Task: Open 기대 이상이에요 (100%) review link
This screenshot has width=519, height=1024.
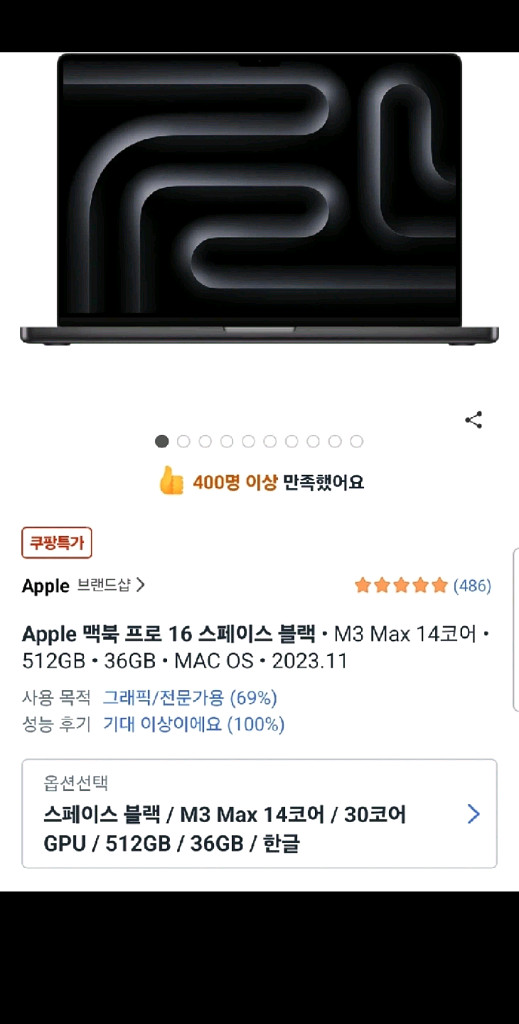Action: 194,724
